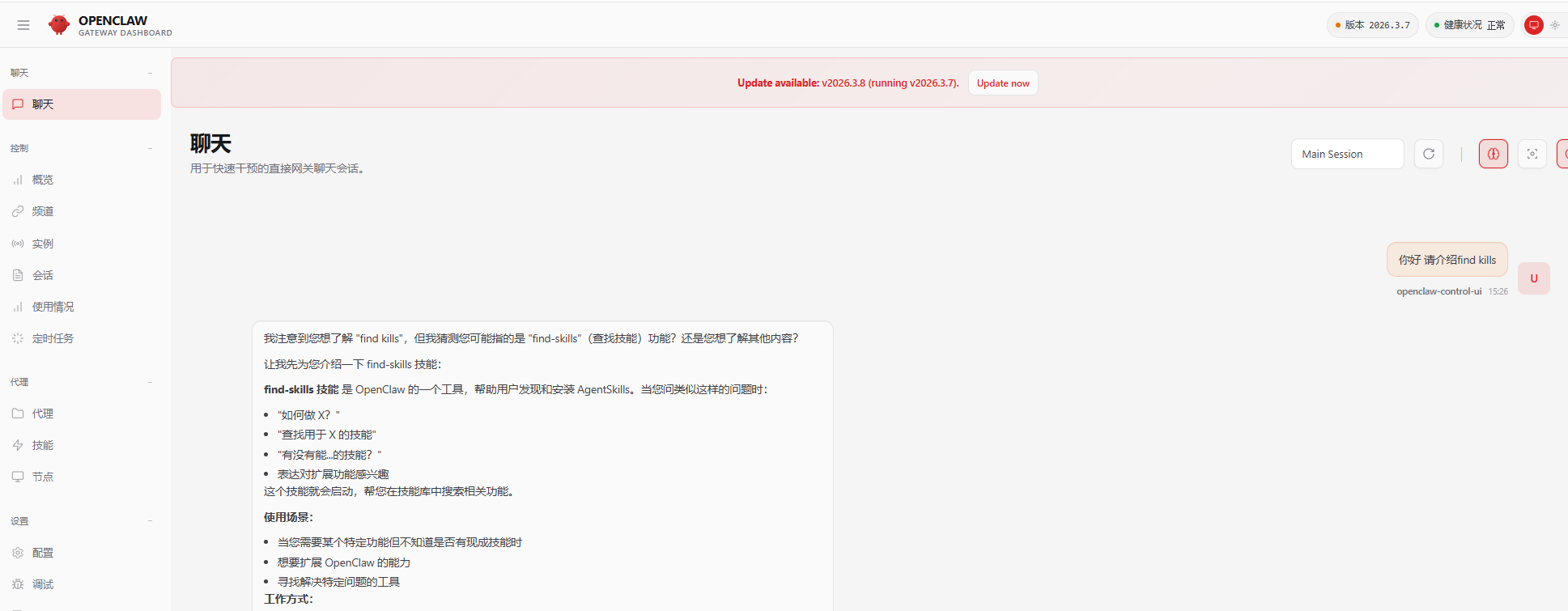The width and height of the screenshot is (1568, 611).
Task: Navigate to 会话 sessions
Action: point(82,275)
